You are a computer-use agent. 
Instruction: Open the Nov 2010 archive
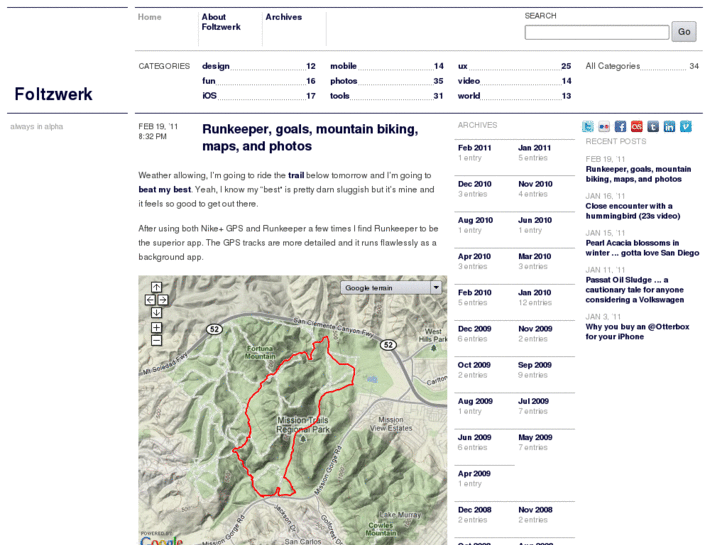[x=535, y=184]
